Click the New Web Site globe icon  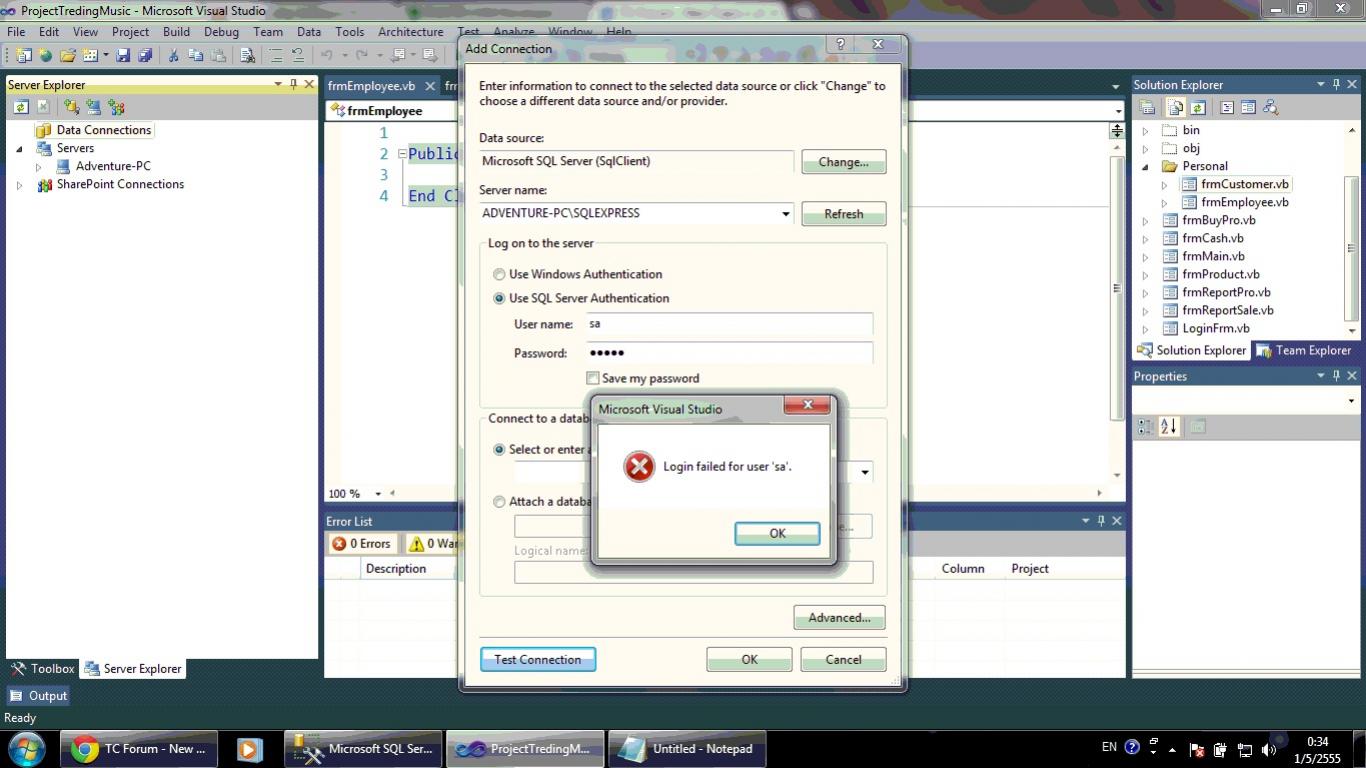(x=45, y=55)
